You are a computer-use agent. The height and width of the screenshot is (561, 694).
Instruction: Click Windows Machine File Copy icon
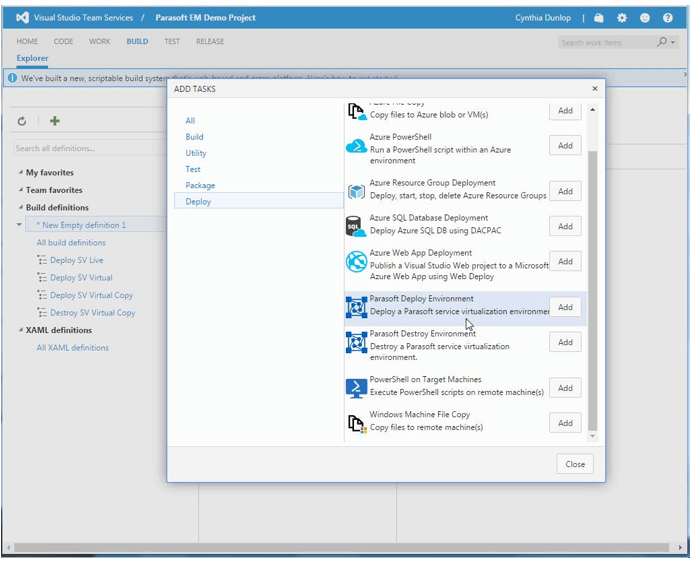[357, 423]
